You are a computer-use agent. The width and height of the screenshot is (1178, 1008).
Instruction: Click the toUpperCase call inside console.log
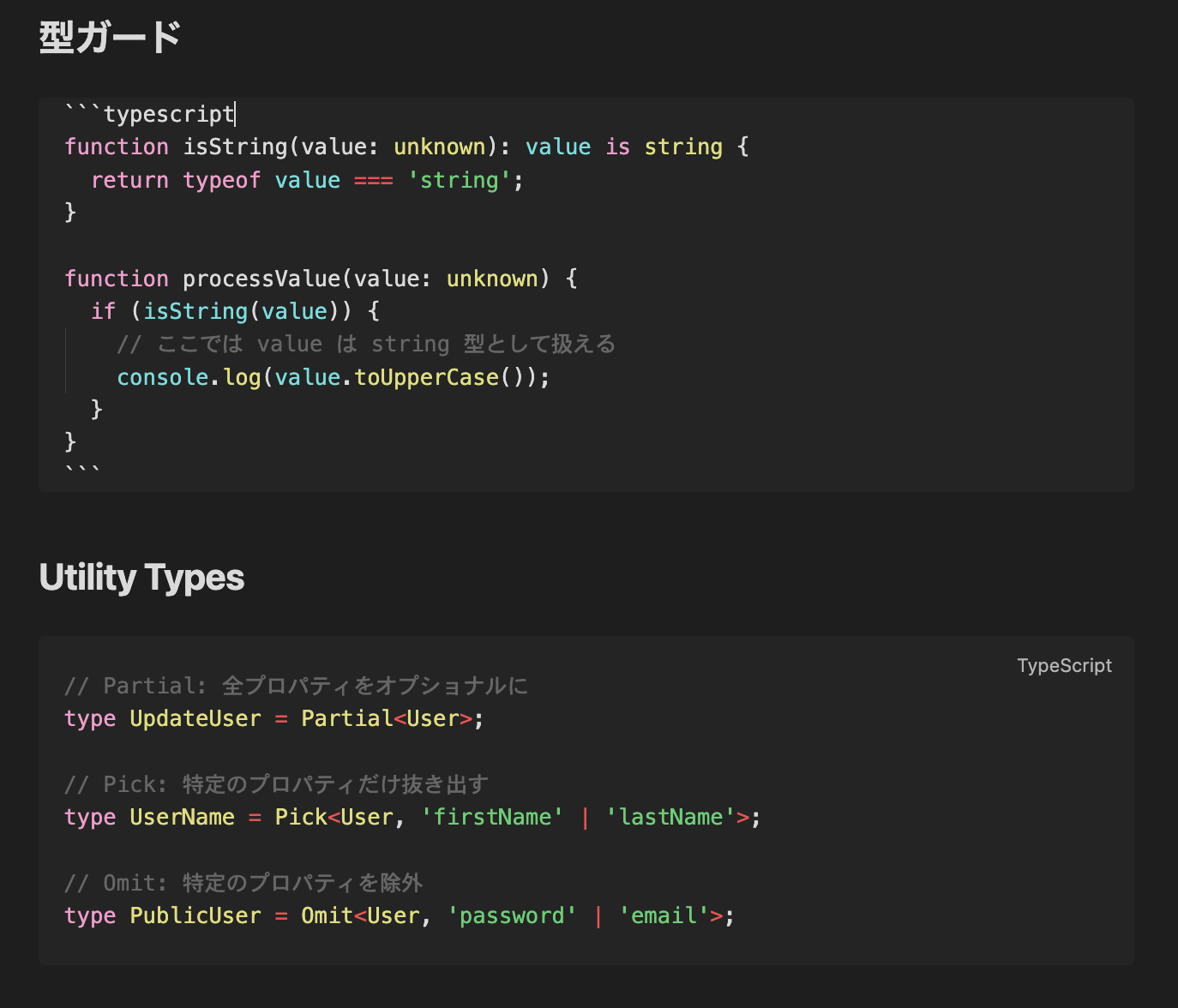click(x=426, y=376)
